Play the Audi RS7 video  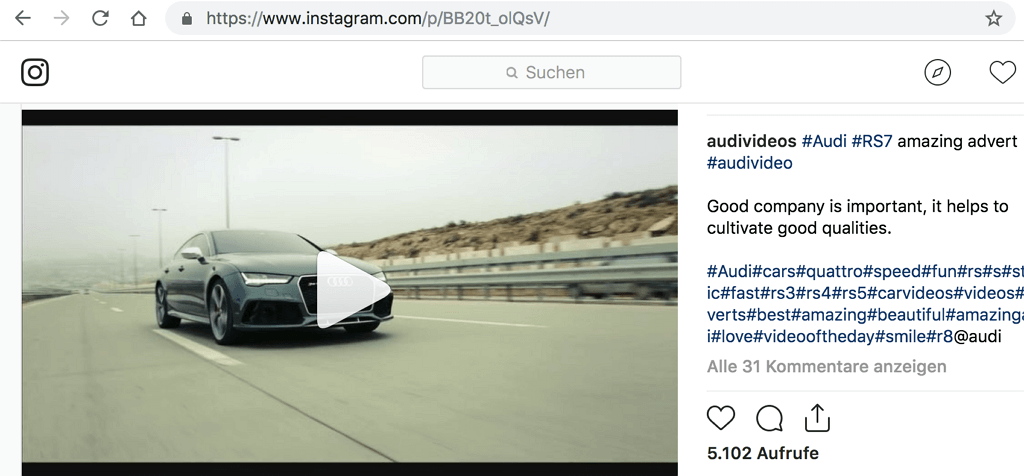(353, 289)
